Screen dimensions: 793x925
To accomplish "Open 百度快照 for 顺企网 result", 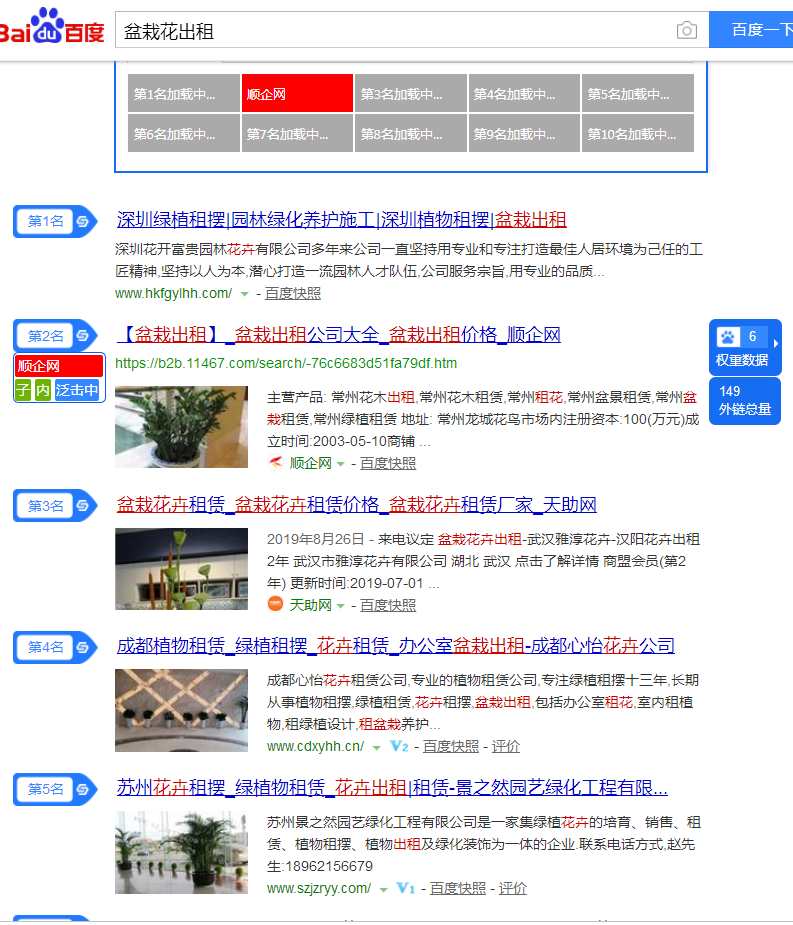I will pyautogui.click(x=388, y=464).
